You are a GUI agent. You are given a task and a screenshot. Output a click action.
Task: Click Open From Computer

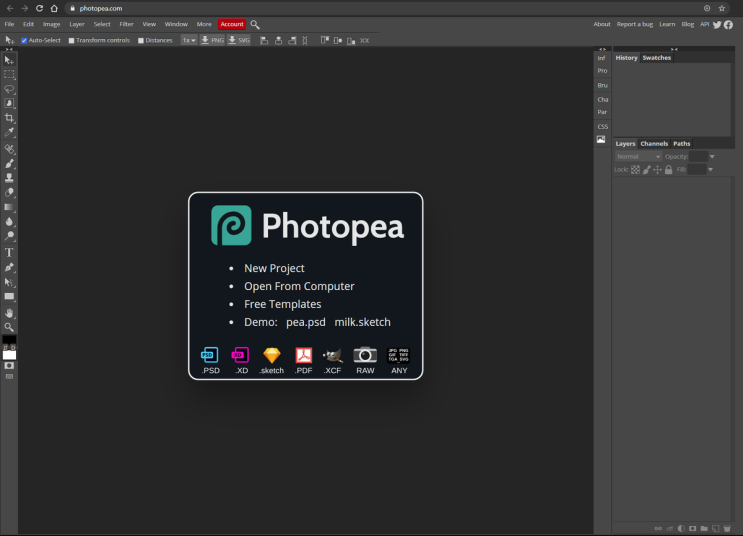click(299, 286)
